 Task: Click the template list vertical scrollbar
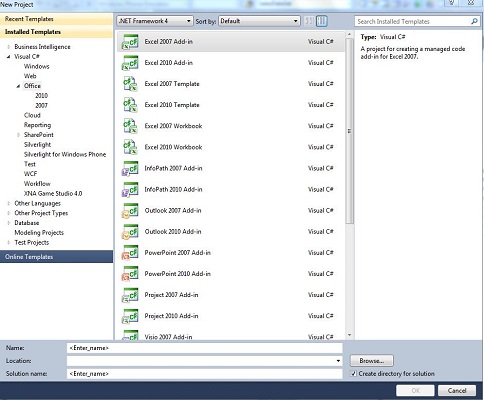click(349, 131)
